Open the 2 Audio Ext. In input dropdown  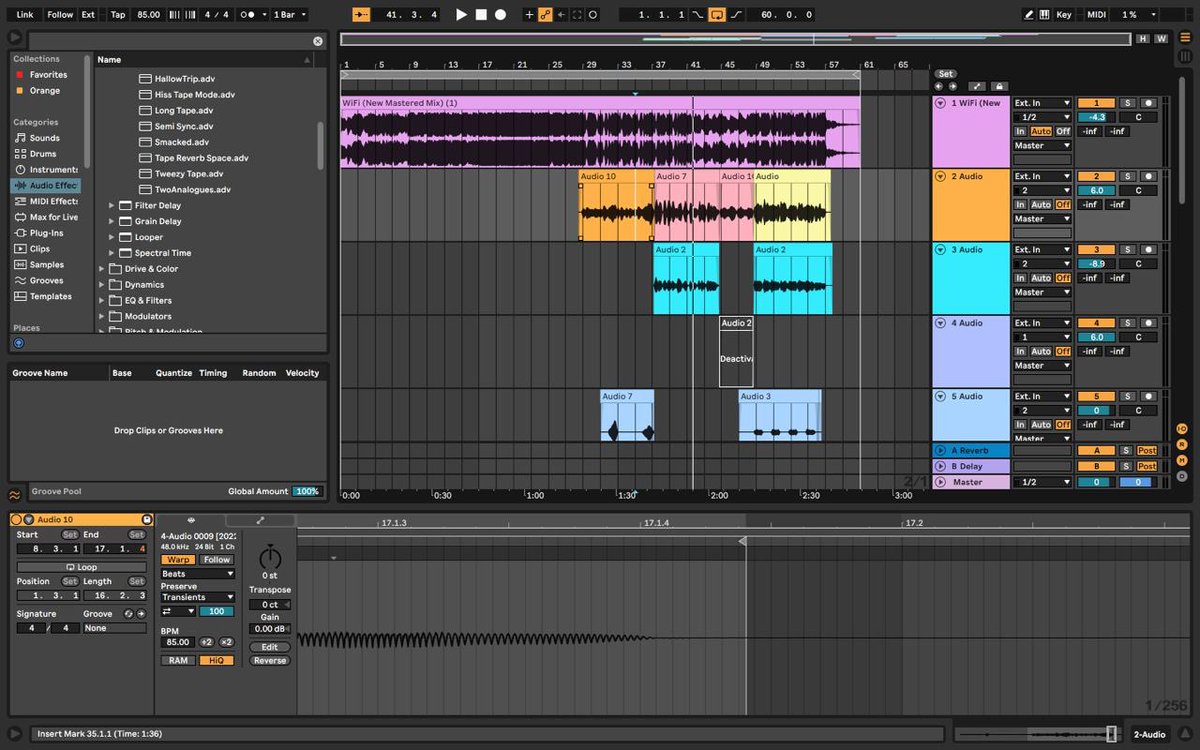1042,176
